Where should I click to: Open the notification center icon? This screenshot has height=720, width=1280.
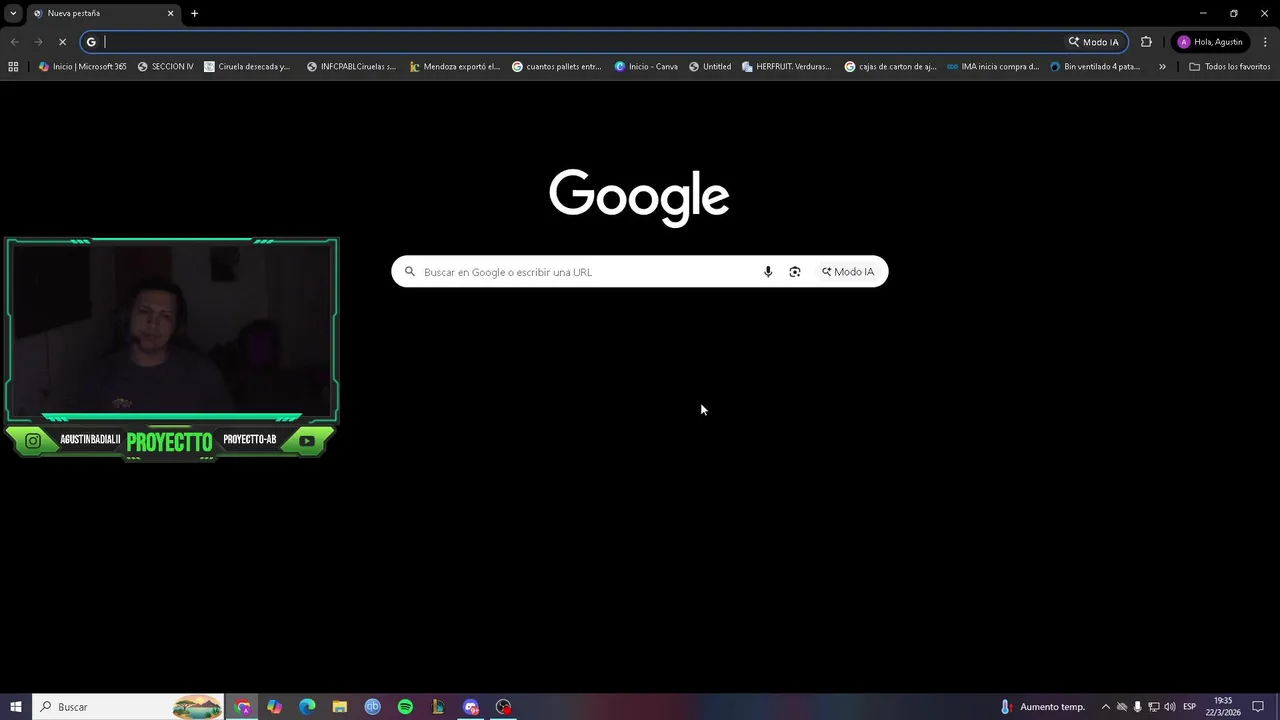[x=1258, y=707]
